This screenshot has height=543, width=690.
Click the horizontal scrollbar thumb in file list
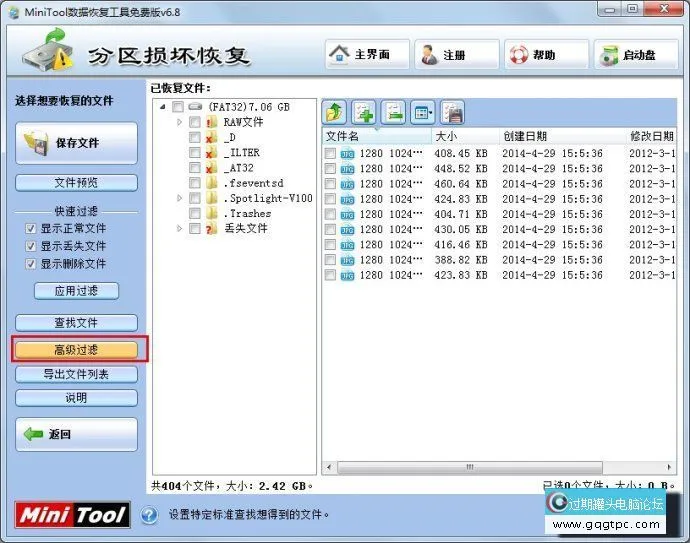(470, 467)
